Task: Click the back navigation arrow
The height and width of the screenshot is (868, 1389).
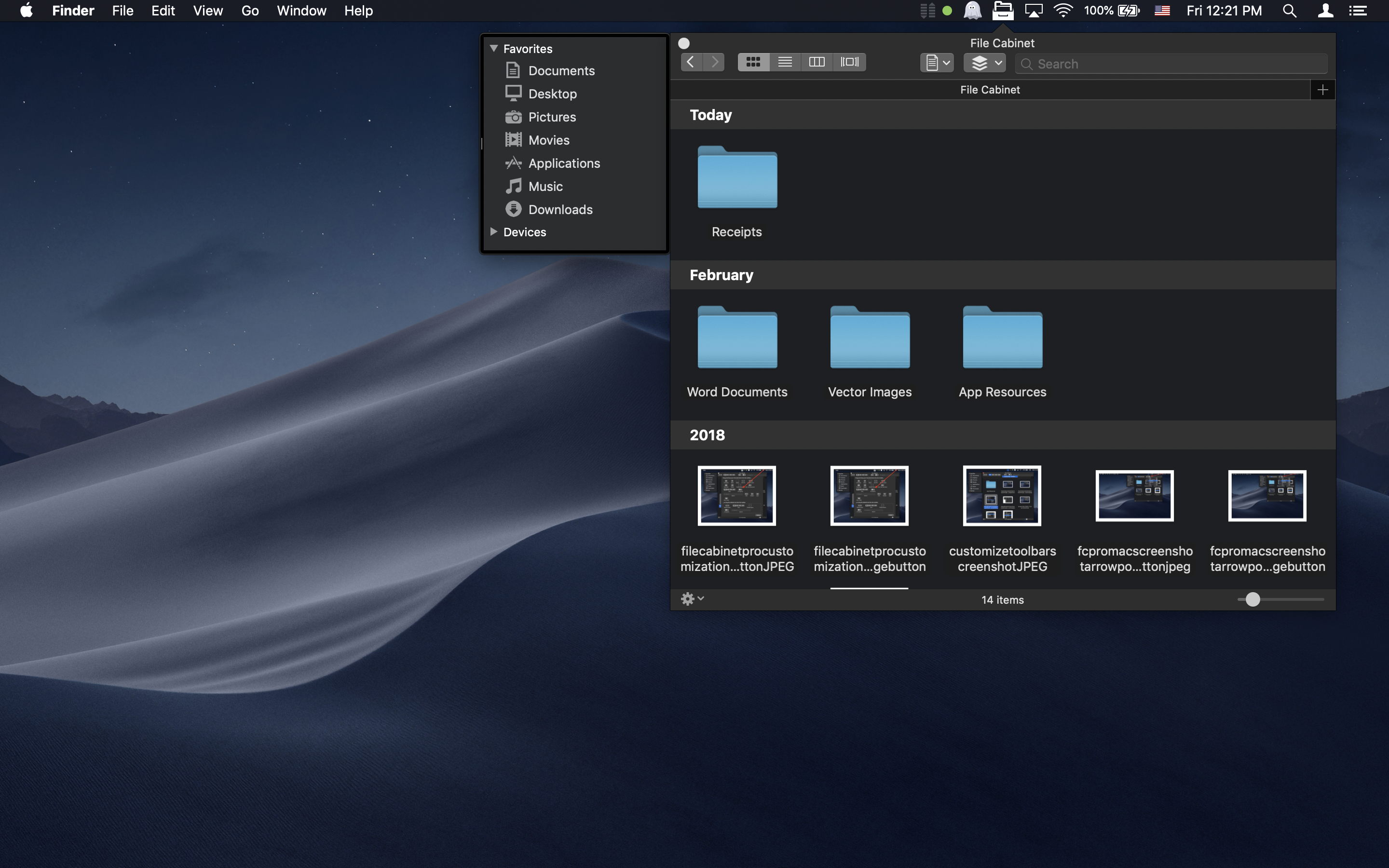Action: click(690, 62)
